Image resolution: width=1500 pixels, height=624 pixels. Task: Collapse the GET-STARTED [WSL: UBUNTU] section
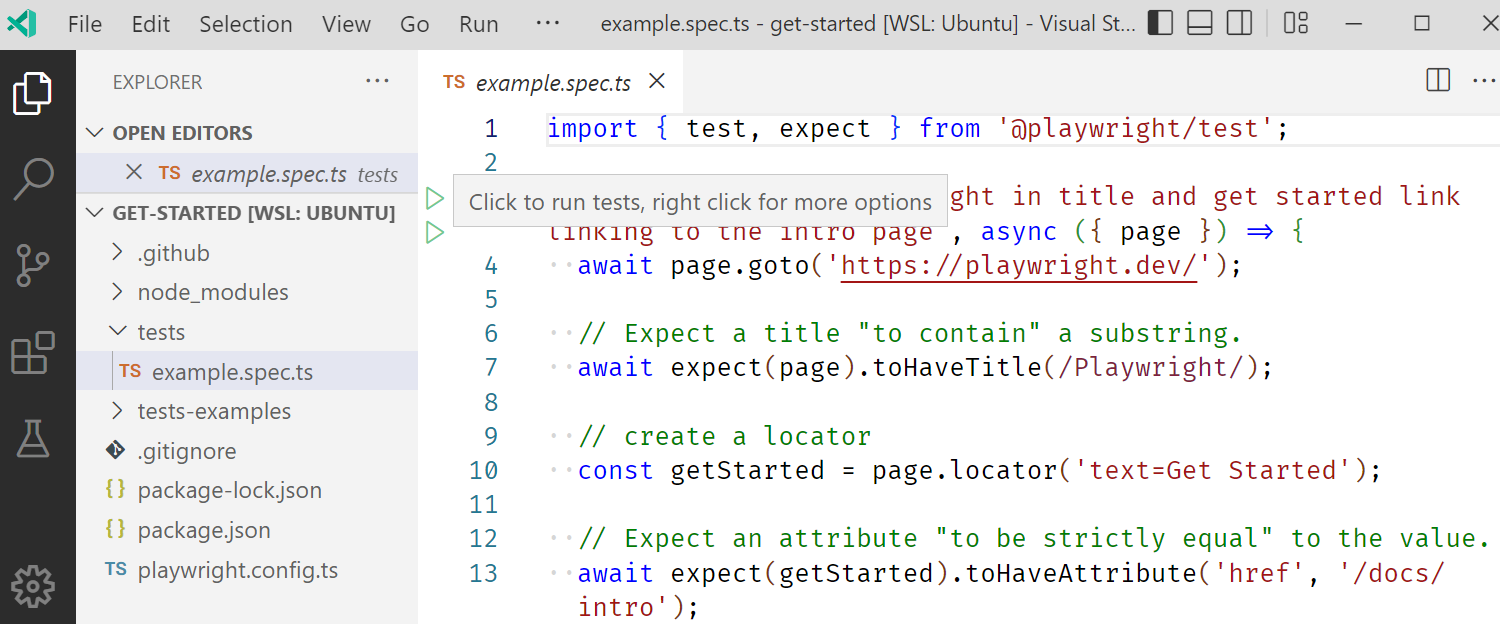[247, 213]
